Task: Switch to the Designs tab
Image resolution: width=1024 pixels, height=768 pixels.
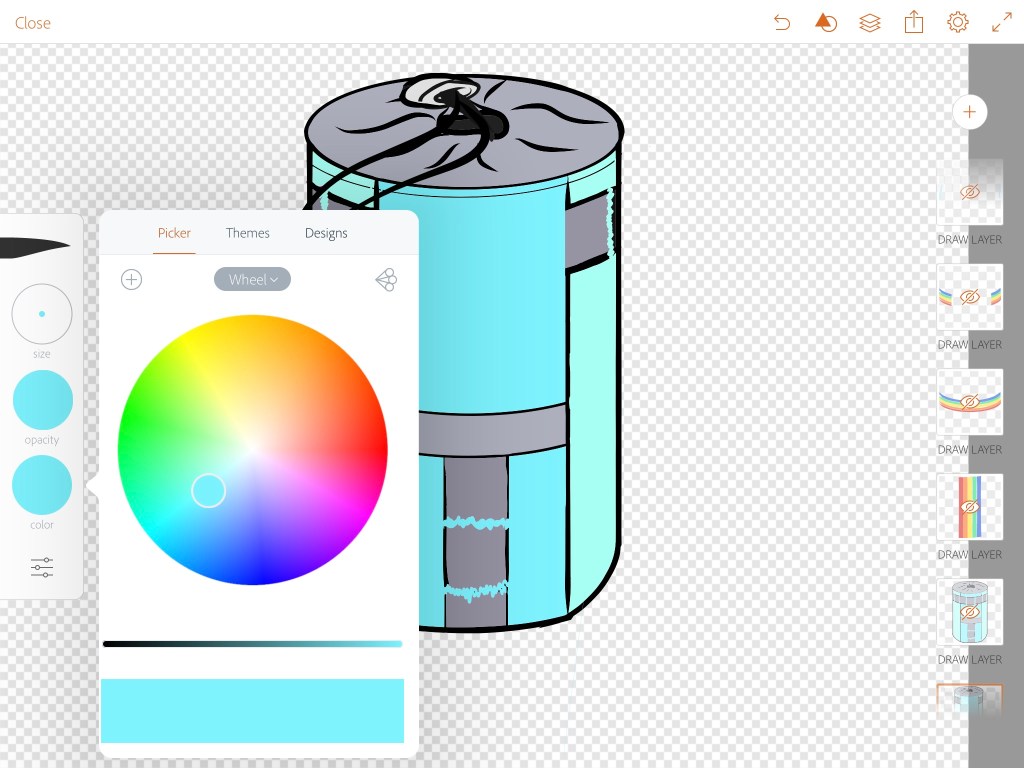Action: (326, 233)
